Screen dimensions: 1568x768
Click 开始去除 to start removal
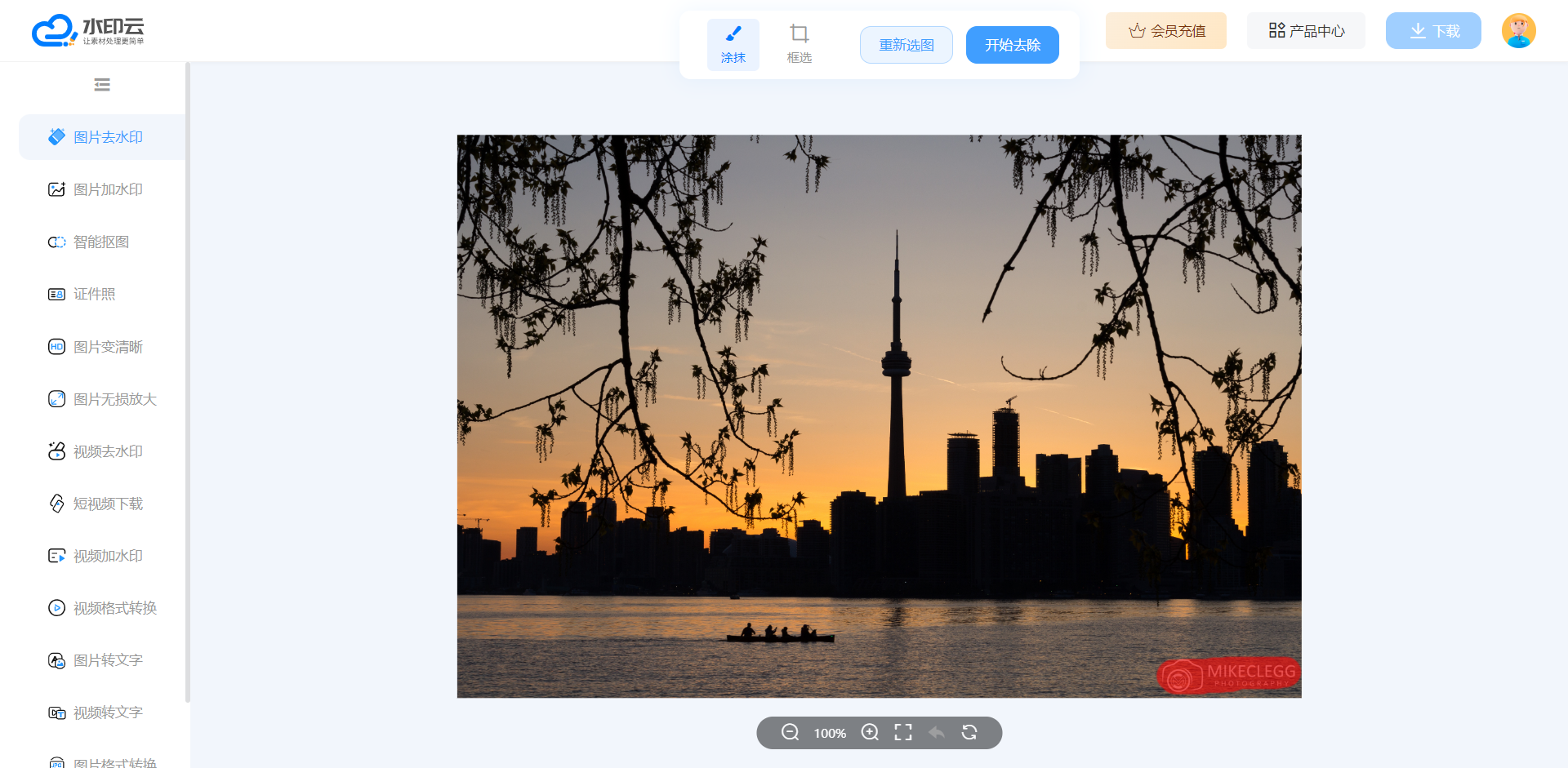pyautogui.click(x=1012, y=45)
